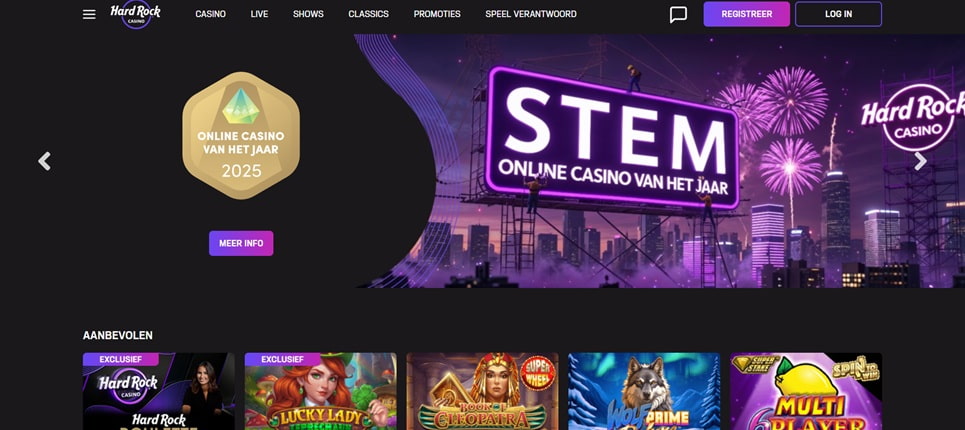Open the hamburger menu icon
Screen dimensions: 965x430
[x=89, y=14]
